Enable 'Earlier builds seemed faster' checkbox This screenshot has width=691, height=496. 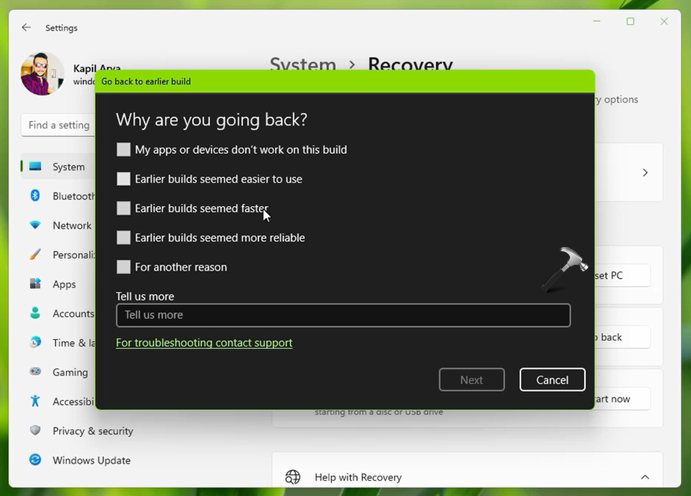(x=124, y=208)
